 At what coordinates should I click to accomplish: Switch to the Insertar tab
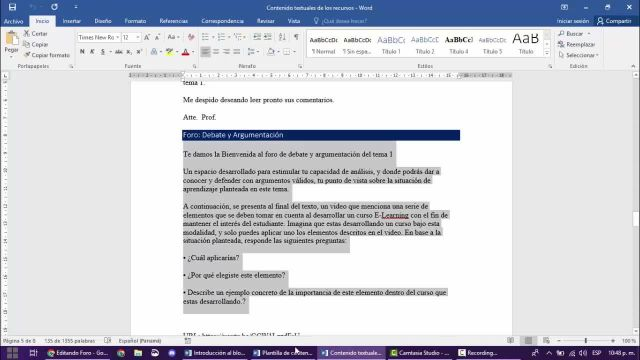tap(71, 21)
